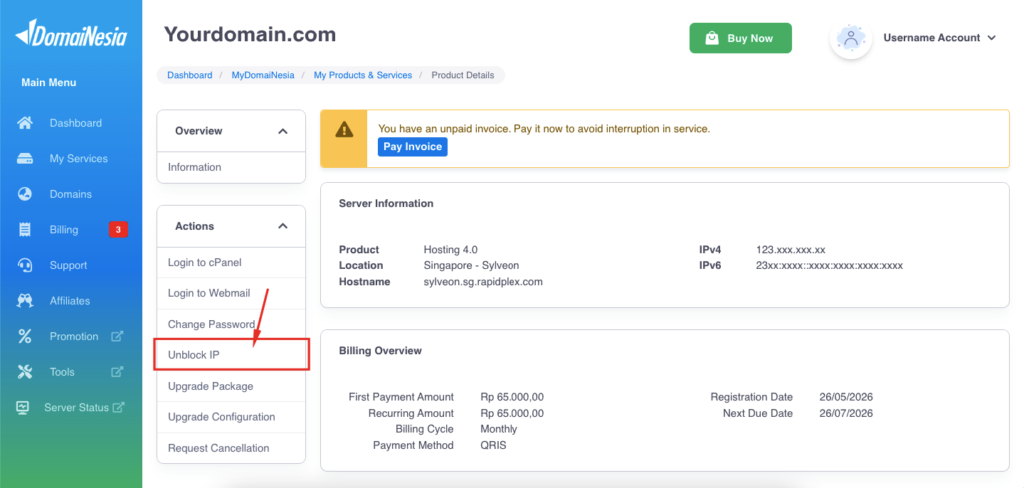Image resolution: width=1024 pixels, height=488 pixels.
Task: Click external link icon beside Server Status
Action: click(x=118, y=407)
